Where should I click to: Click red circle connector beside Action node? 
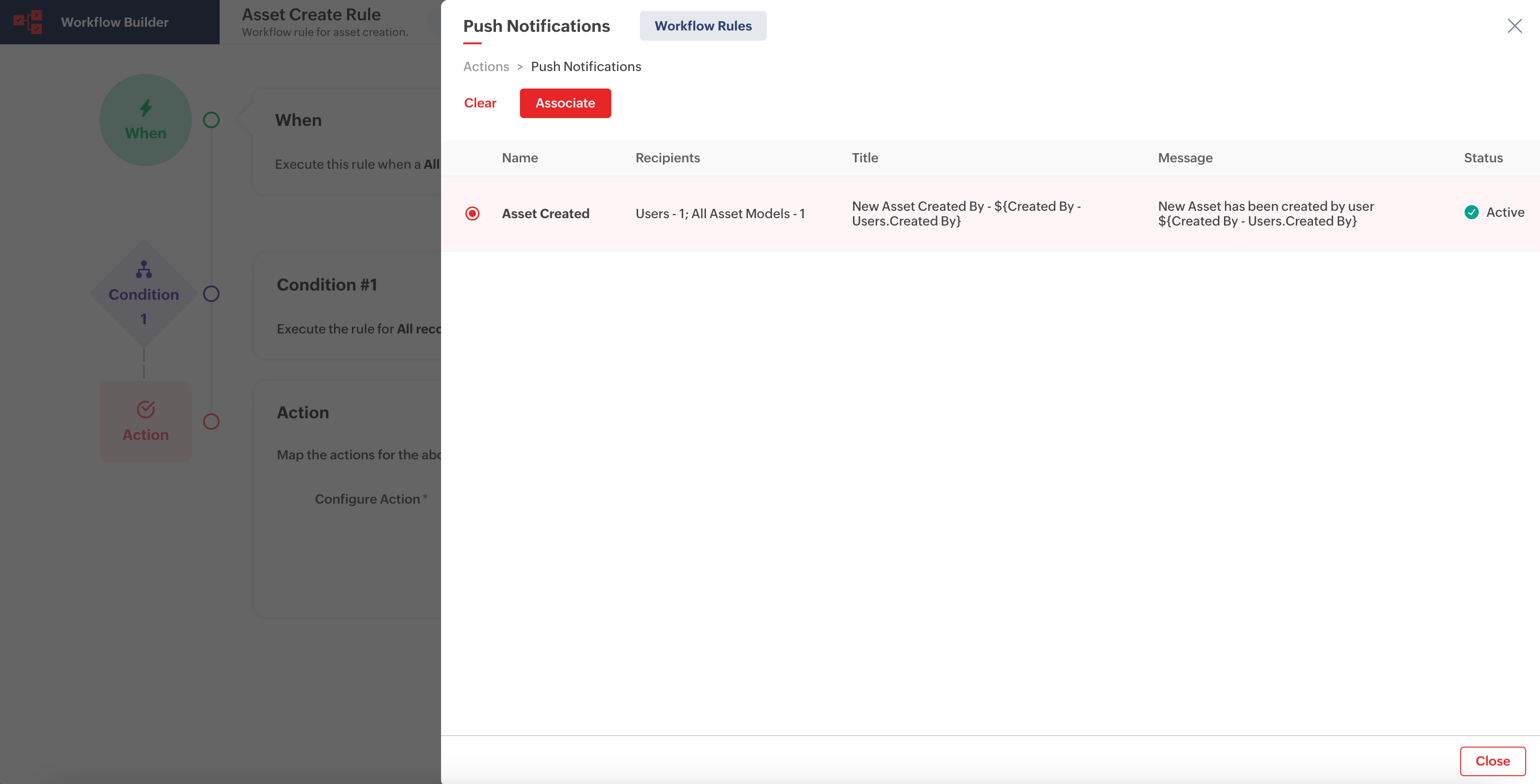click(x=211, y=422)
